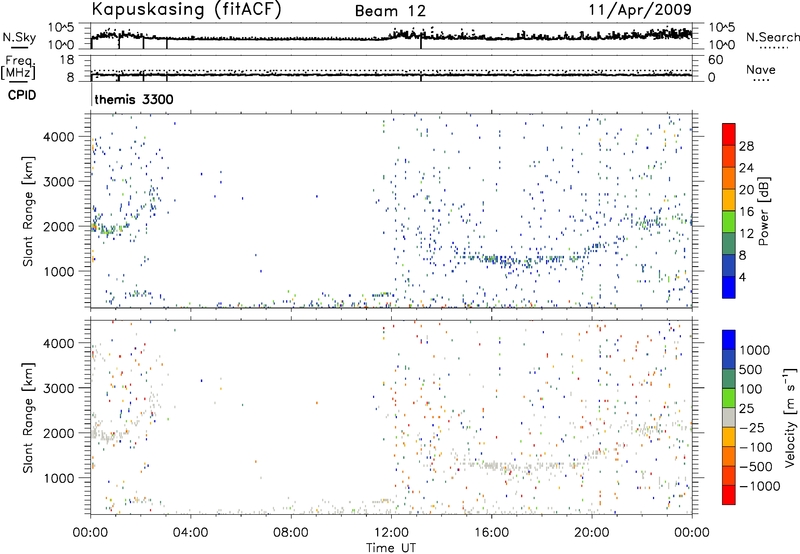The image size is (800, 554).
Task: Click the '4000' tick of the power panel
Action: coord(59,137)
